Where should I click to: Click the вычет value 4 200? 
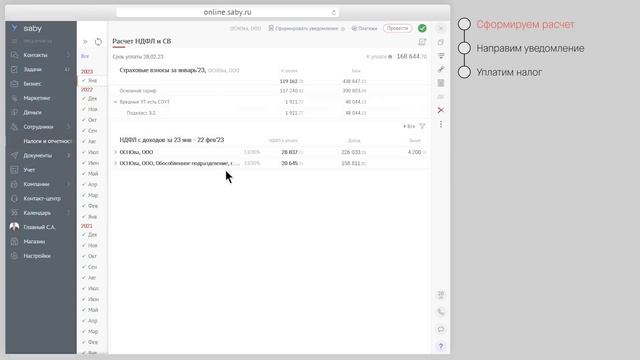point(416,152)
